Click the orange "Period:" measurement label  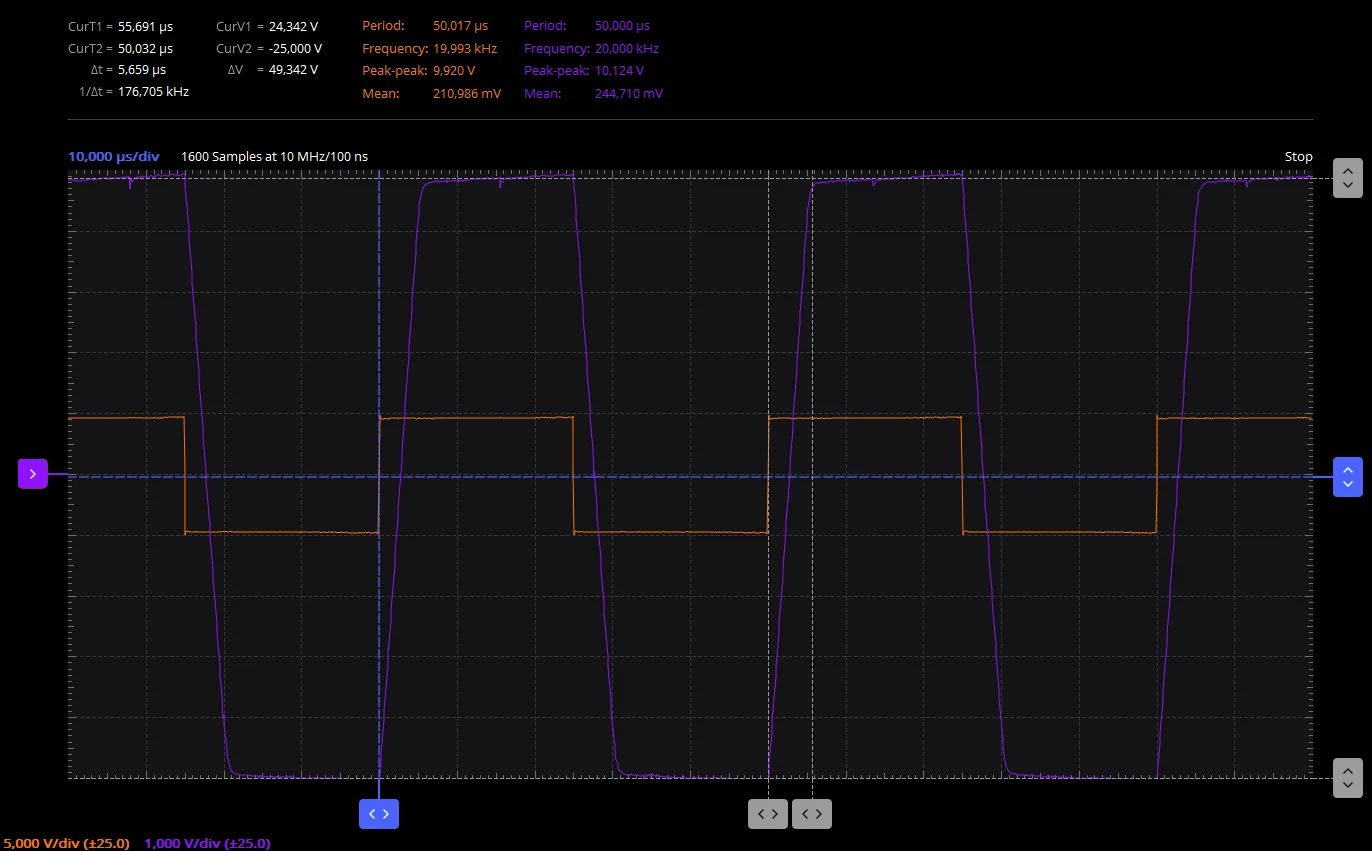(383, 26)
